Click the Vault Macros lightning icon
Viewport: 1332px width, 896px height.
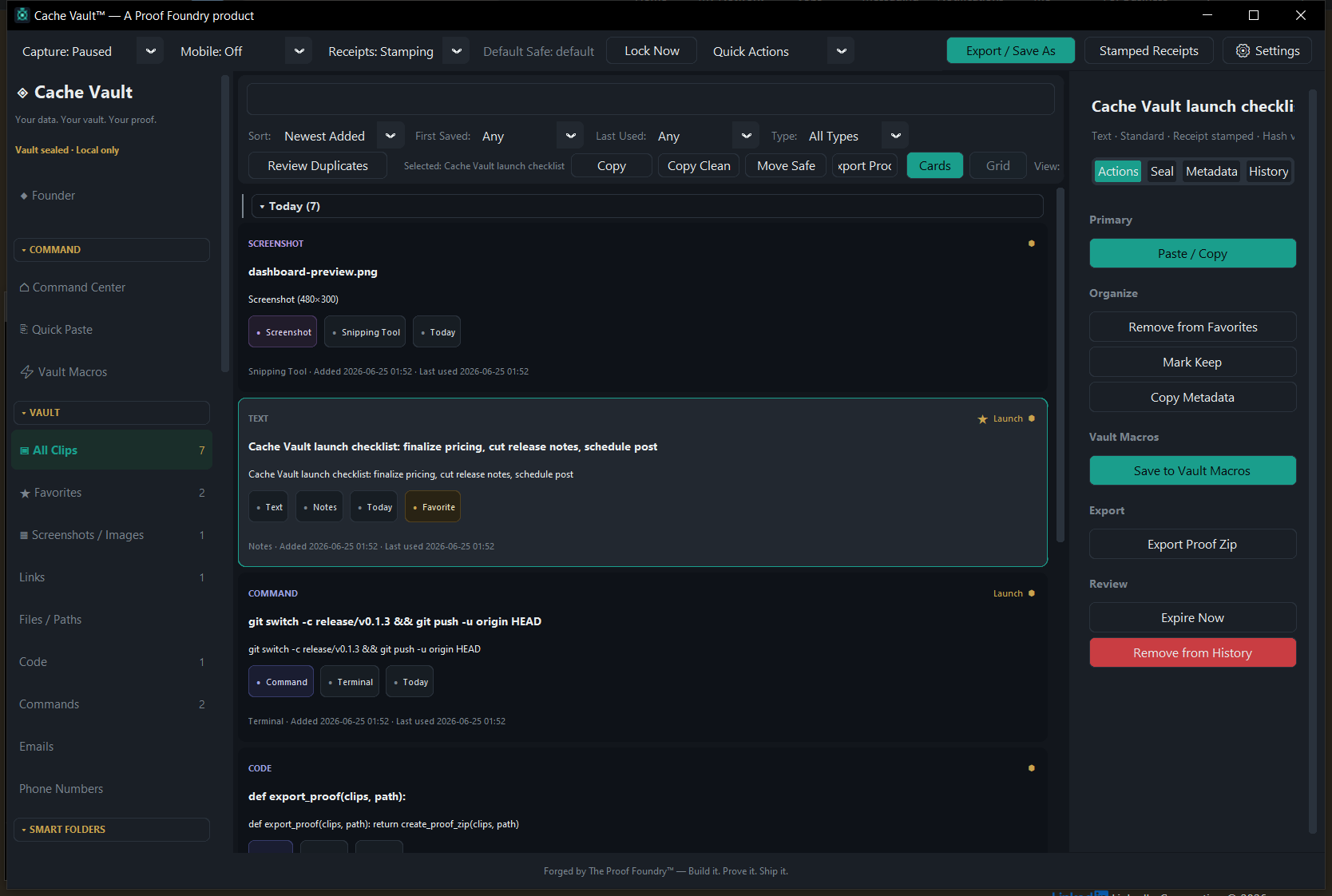[x=26, y=372]
